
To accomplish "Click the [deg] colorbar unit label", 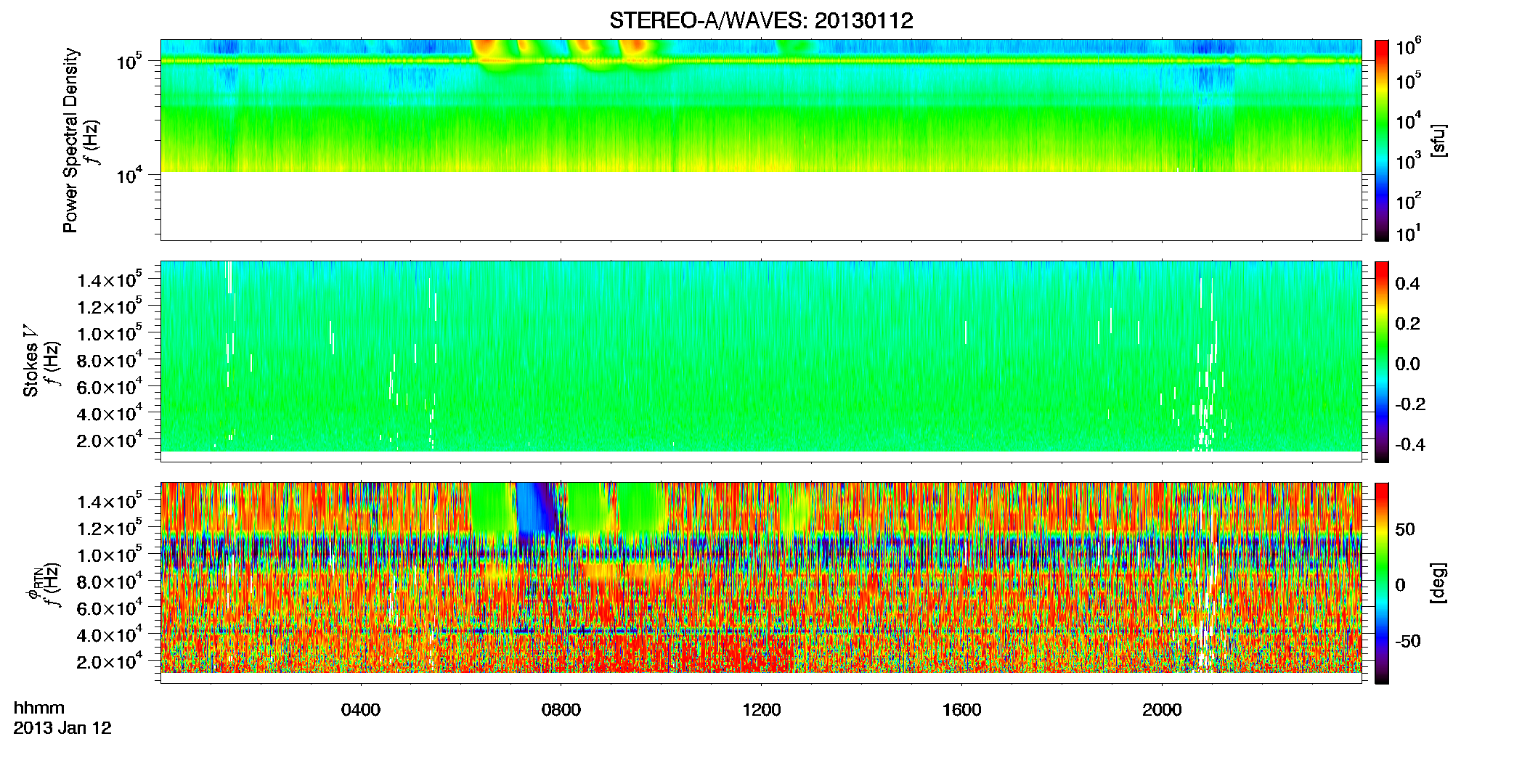I will coord(1438,583).
